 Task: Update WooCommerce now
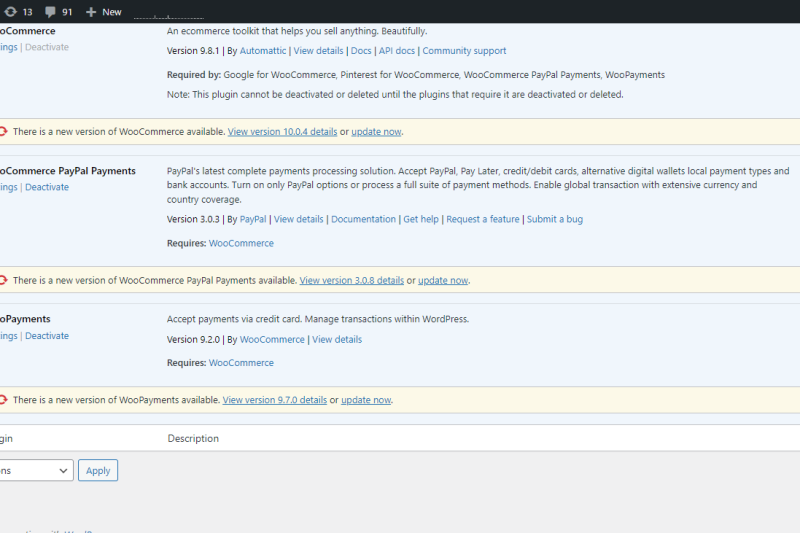click(376, 132)
